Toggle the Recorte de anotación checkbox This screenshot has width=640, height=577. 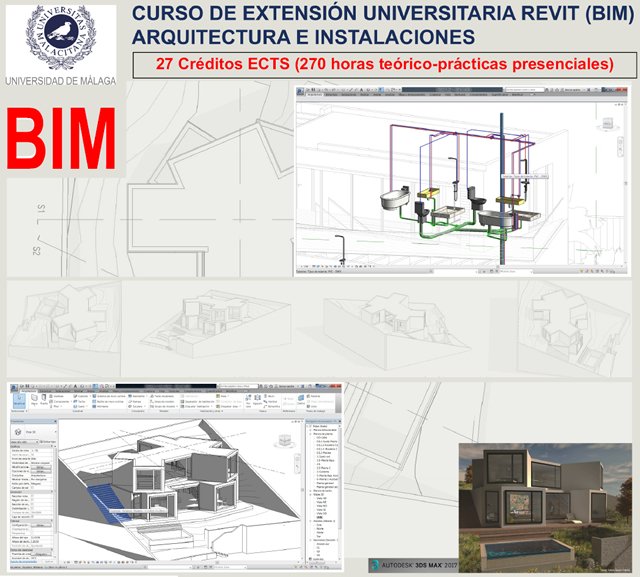[x=32, y=504]
